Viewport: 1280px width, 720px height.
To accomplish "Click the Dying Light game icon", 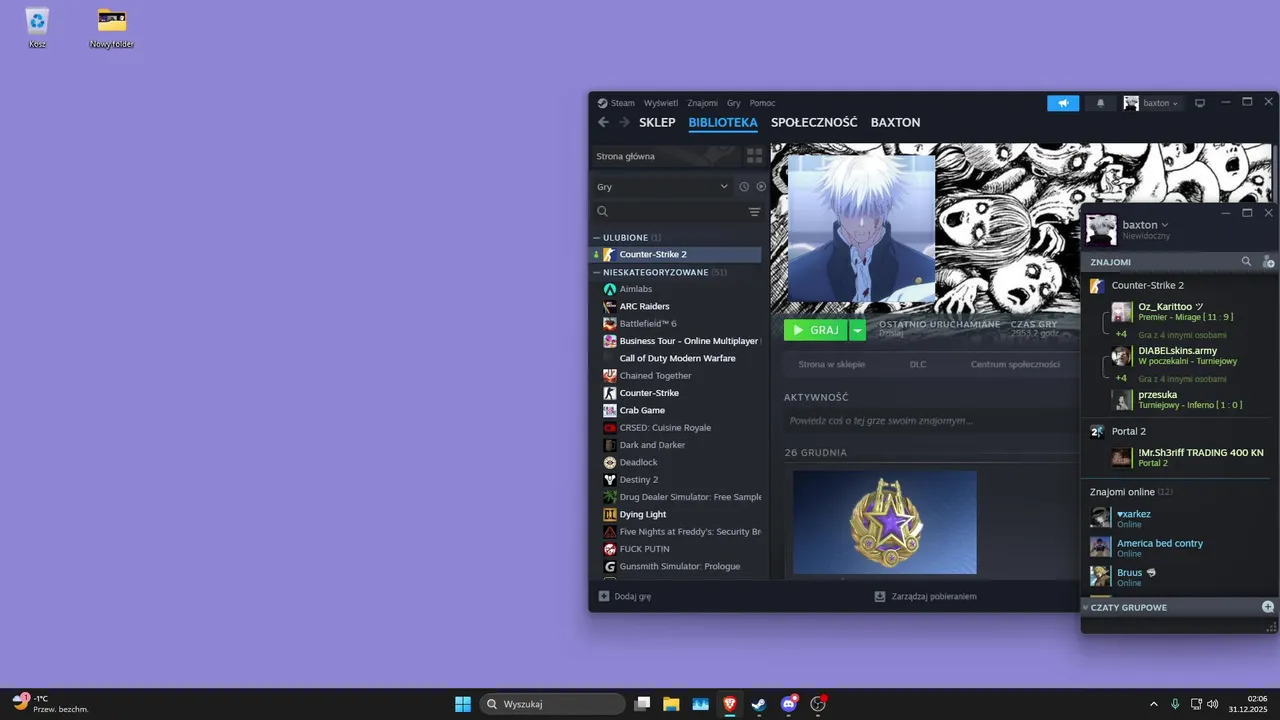I will click(x=610, y=514).
